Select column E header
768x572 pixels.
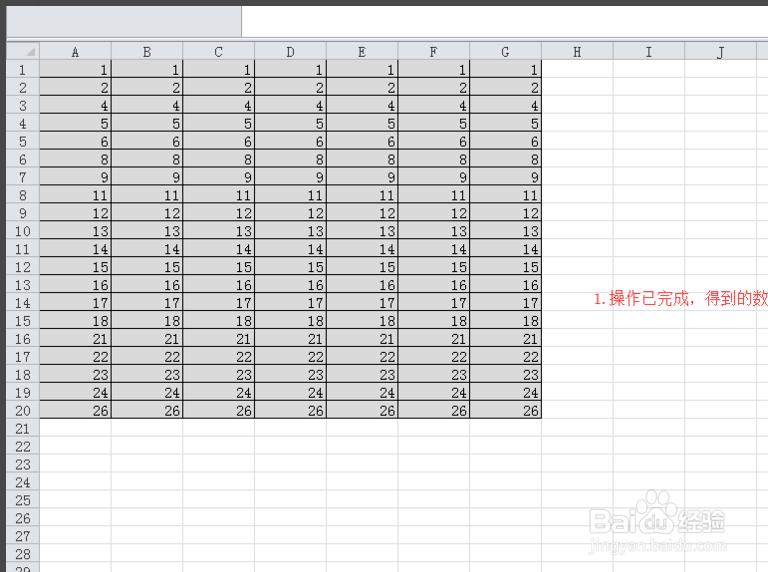362,51
